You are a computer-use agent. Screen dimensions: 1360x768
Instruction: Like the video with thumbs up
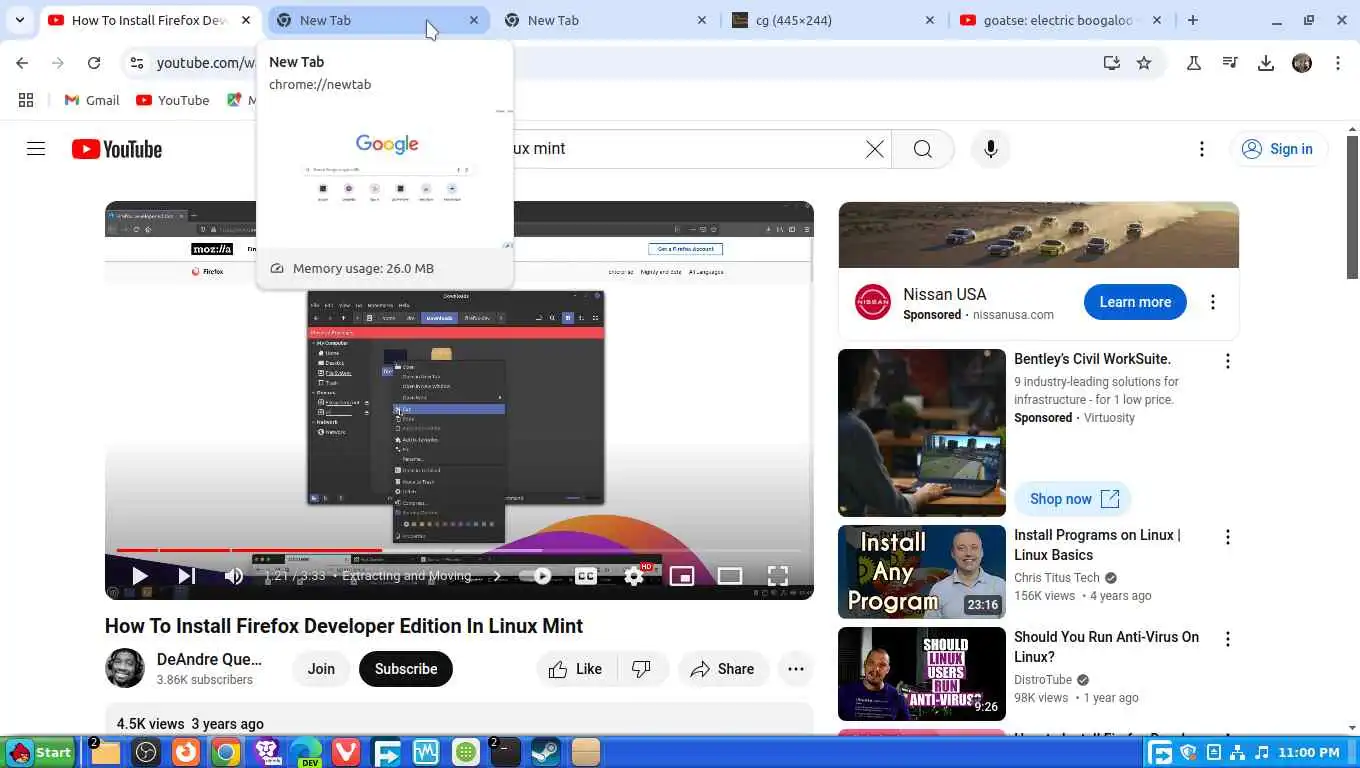[x=576, y=669]
